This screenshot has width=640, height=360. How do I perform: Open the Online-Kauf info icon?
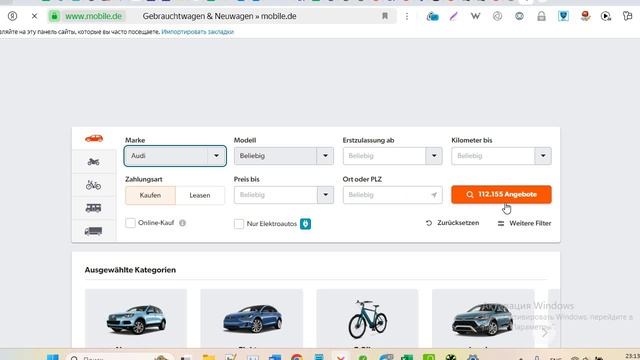point(182,223)
